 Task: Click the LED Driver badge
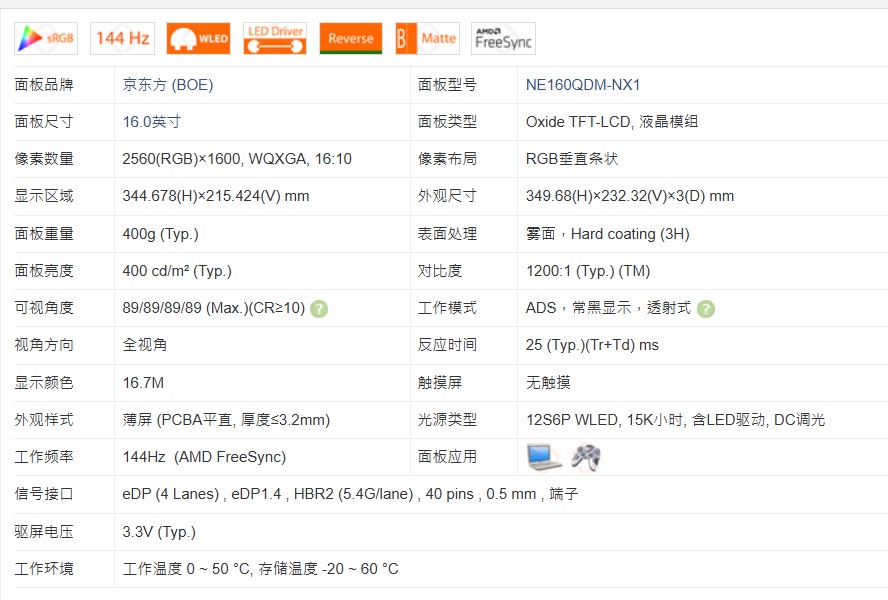coord(275,39)
